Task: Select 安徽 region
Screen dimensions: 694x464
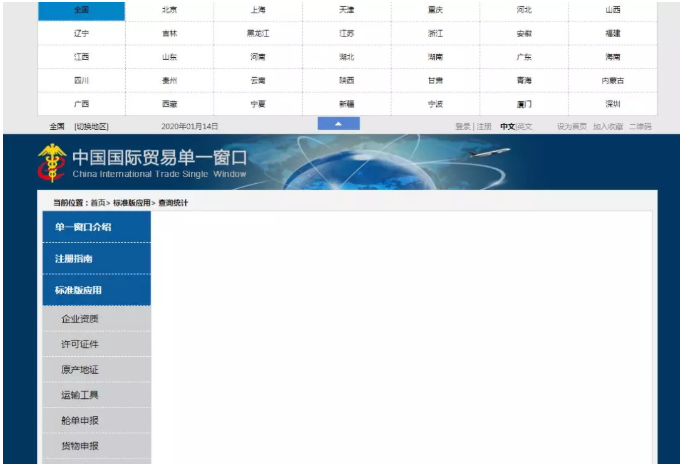Action: pyautogui.click(x=524, y=33)
